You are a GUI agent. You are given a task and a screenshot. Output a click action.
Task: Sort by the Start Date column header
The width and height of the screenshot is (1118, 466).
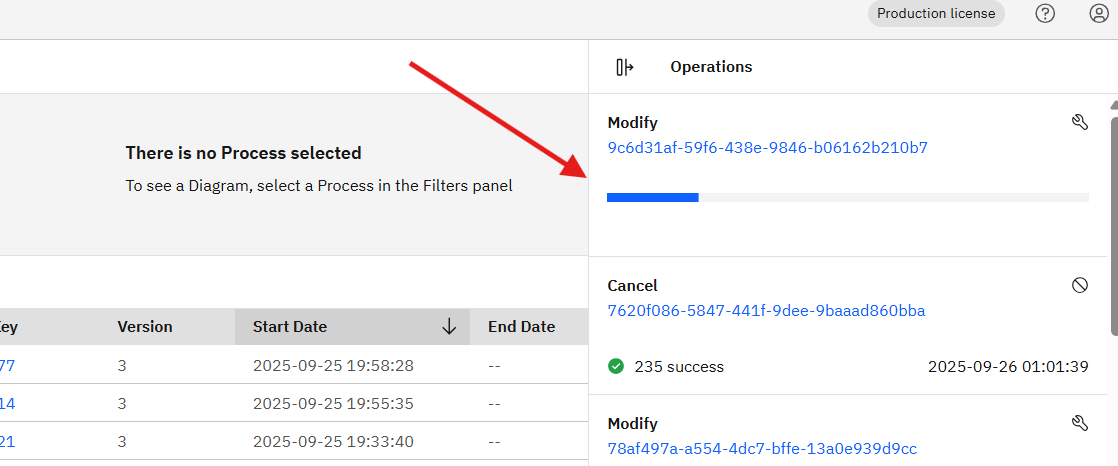click(x=290, y=326)
